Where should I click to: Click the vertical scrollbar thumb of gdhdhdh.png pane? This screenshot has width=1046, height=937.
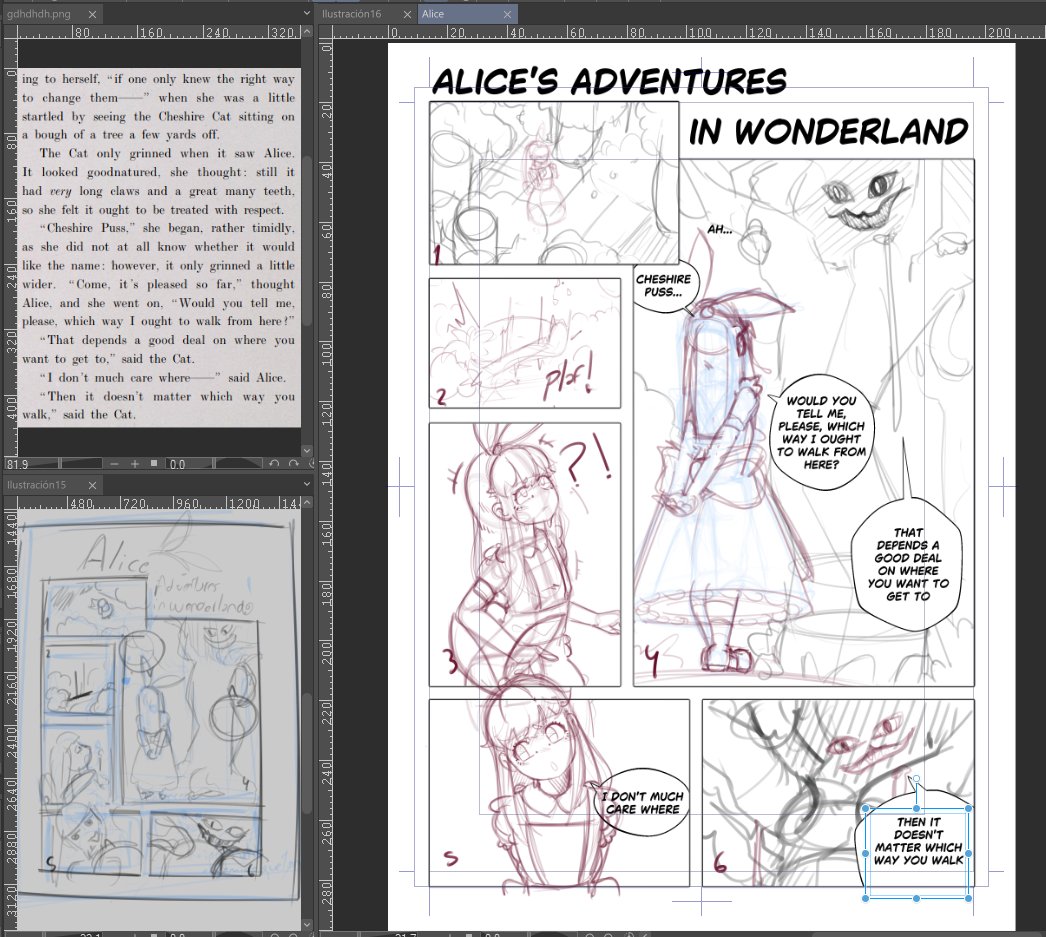[x=307, y=241]
